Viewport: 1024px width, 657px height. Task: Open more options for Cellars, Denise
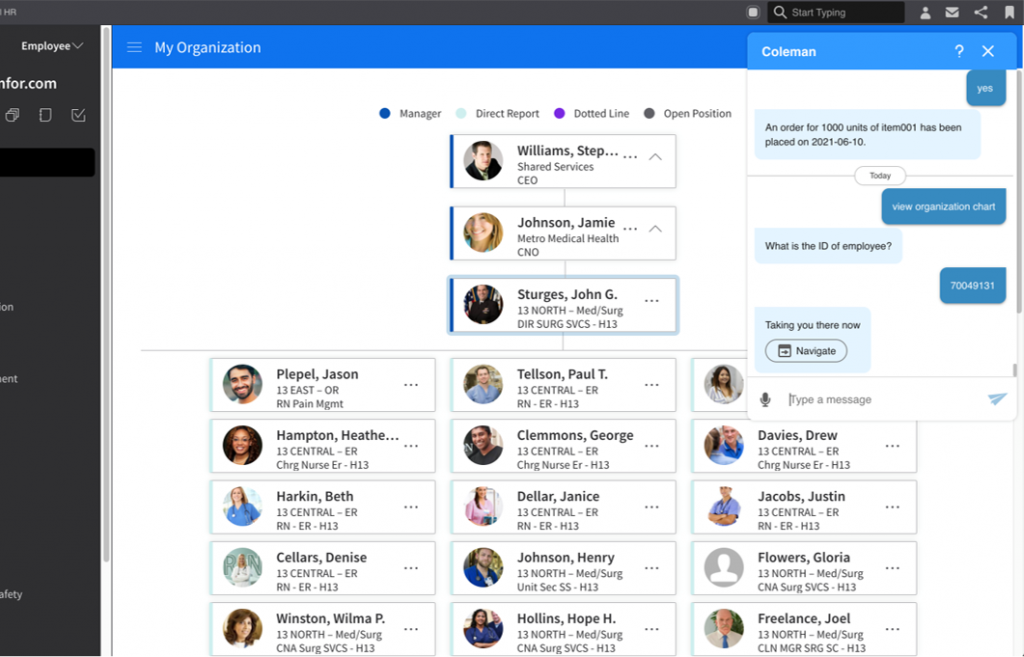[411, 568]
